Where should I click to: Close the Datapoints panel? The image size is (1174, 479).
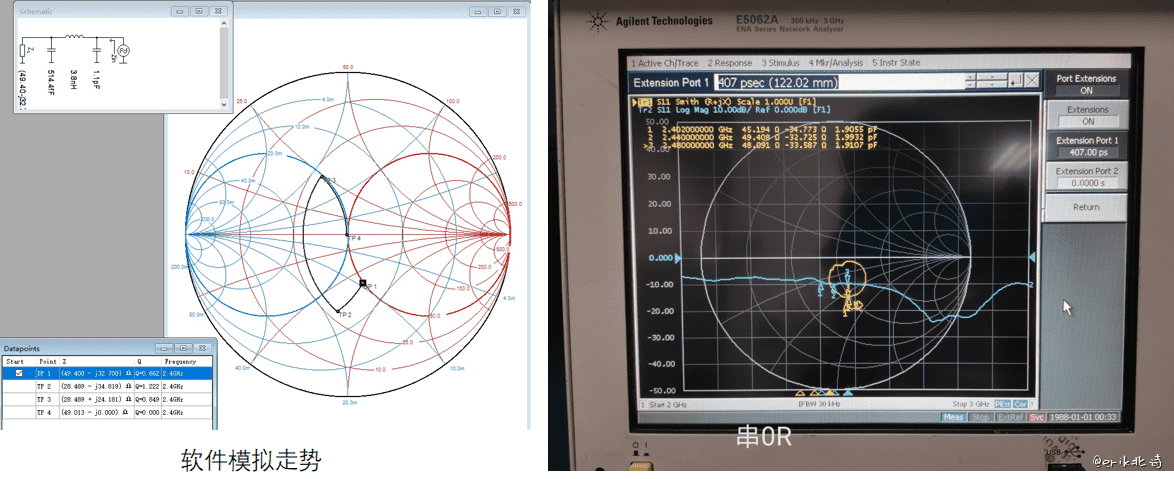click(204, 348)
